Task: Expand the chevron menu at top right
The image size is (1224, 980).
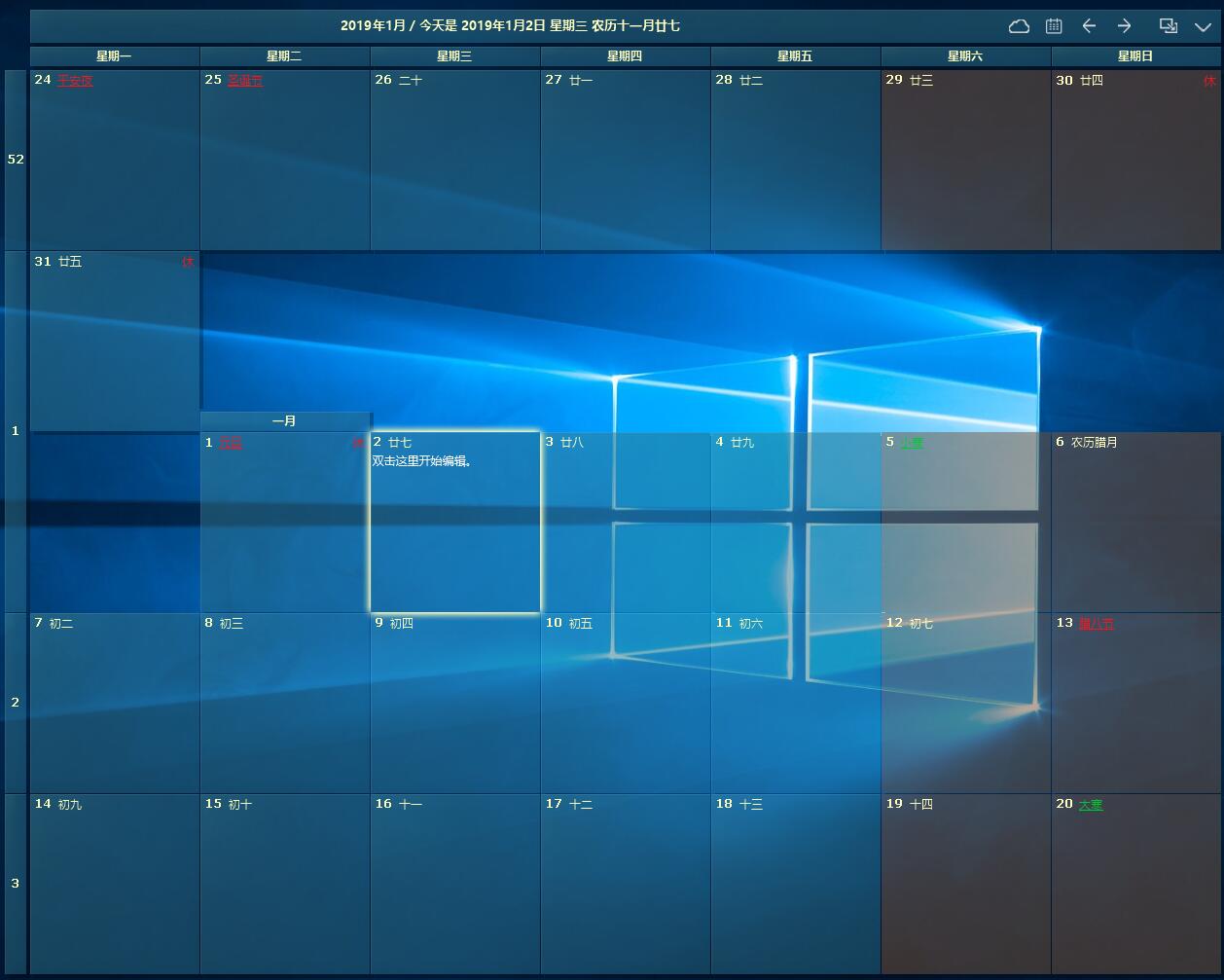Action: pyautogui.click(x=1204, y=26)
